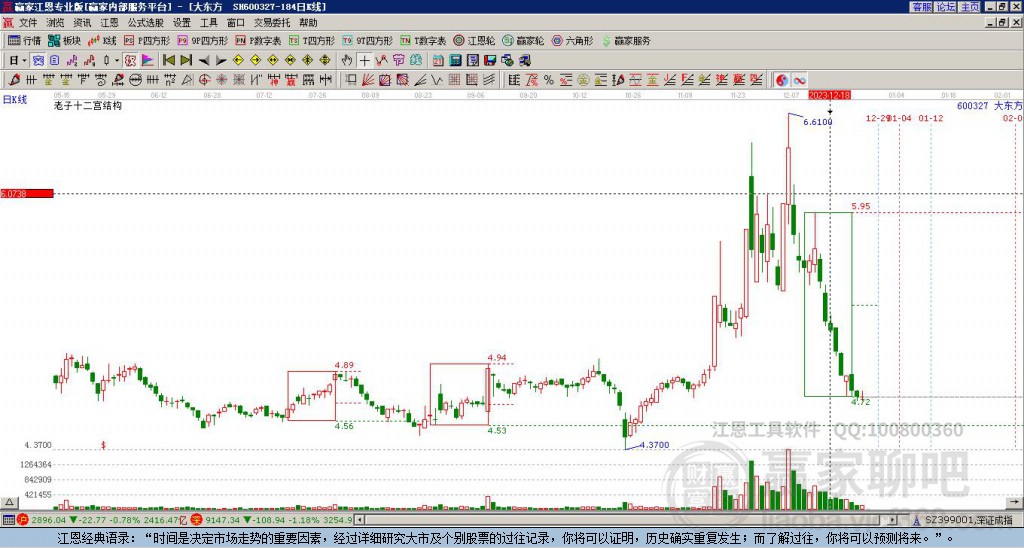
Task: Select the gold coin 金 circle tool
Action: (583, 80)
